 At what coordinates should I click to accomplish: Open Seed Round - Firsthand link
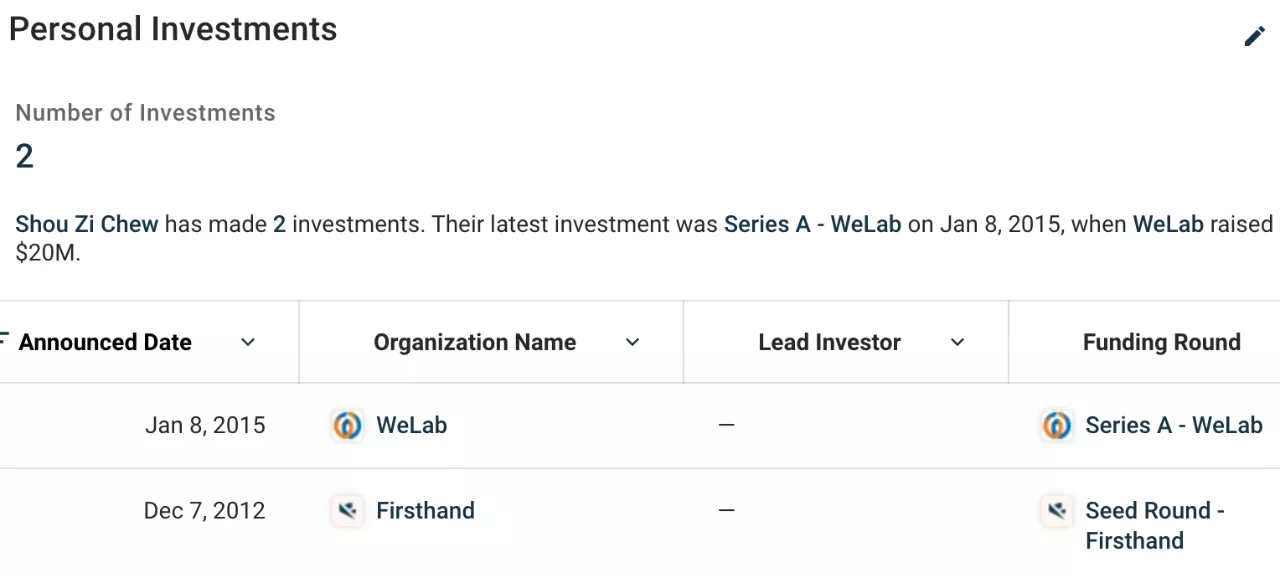pyautogui.click(x=1155, y=526)
